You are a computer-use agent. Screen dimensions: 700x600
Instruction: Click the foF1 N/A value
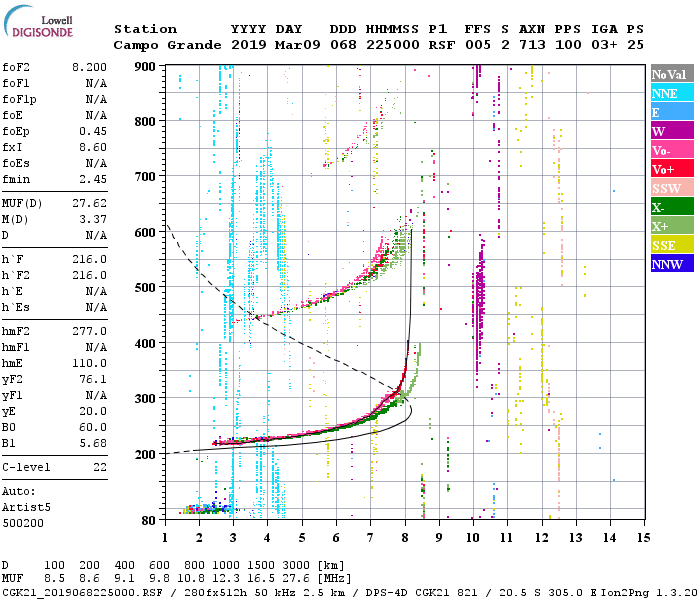96,83
